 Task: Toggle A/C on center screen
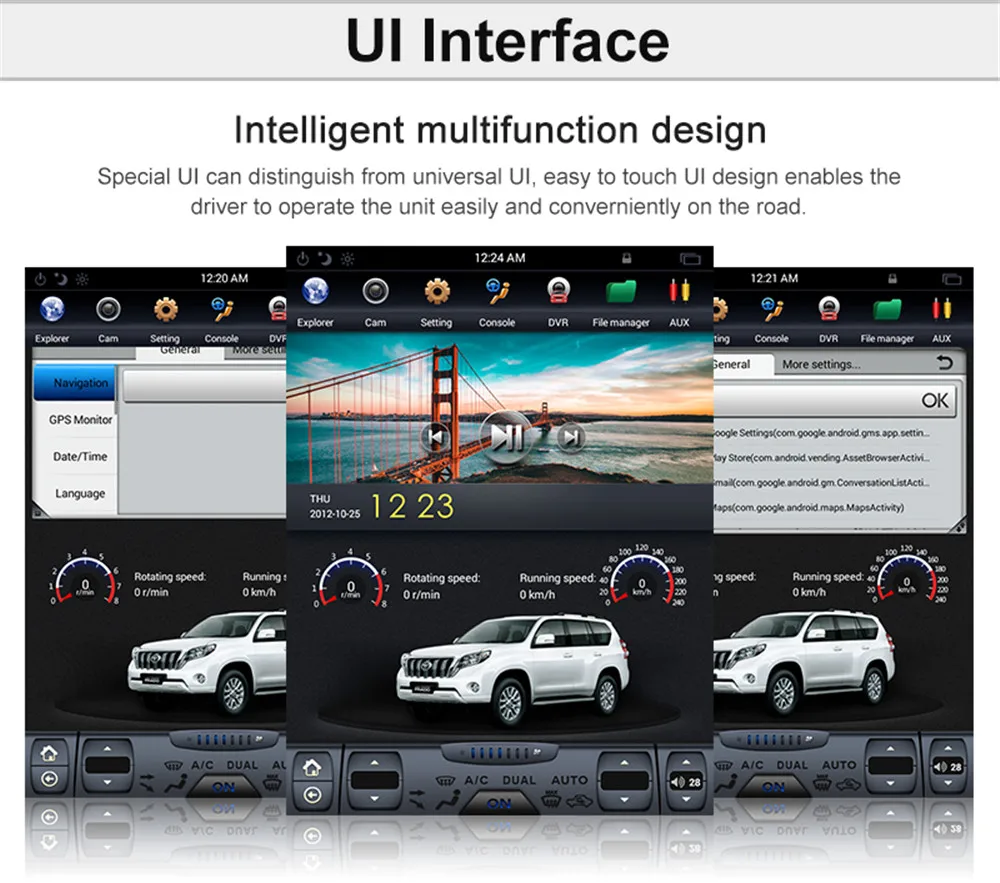(476, 780)
